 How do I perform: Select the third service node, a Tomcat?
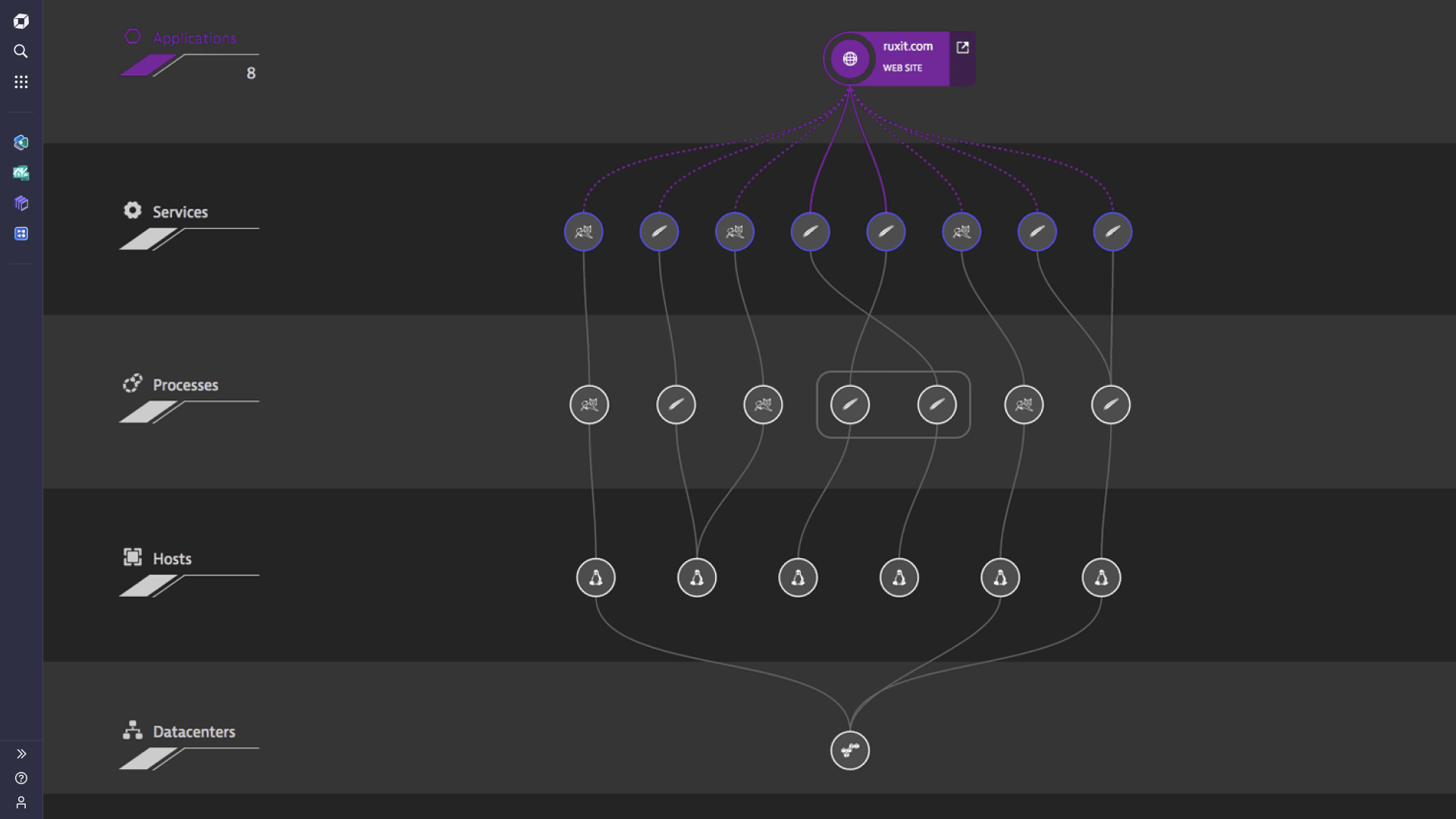(x=735, y=232)
